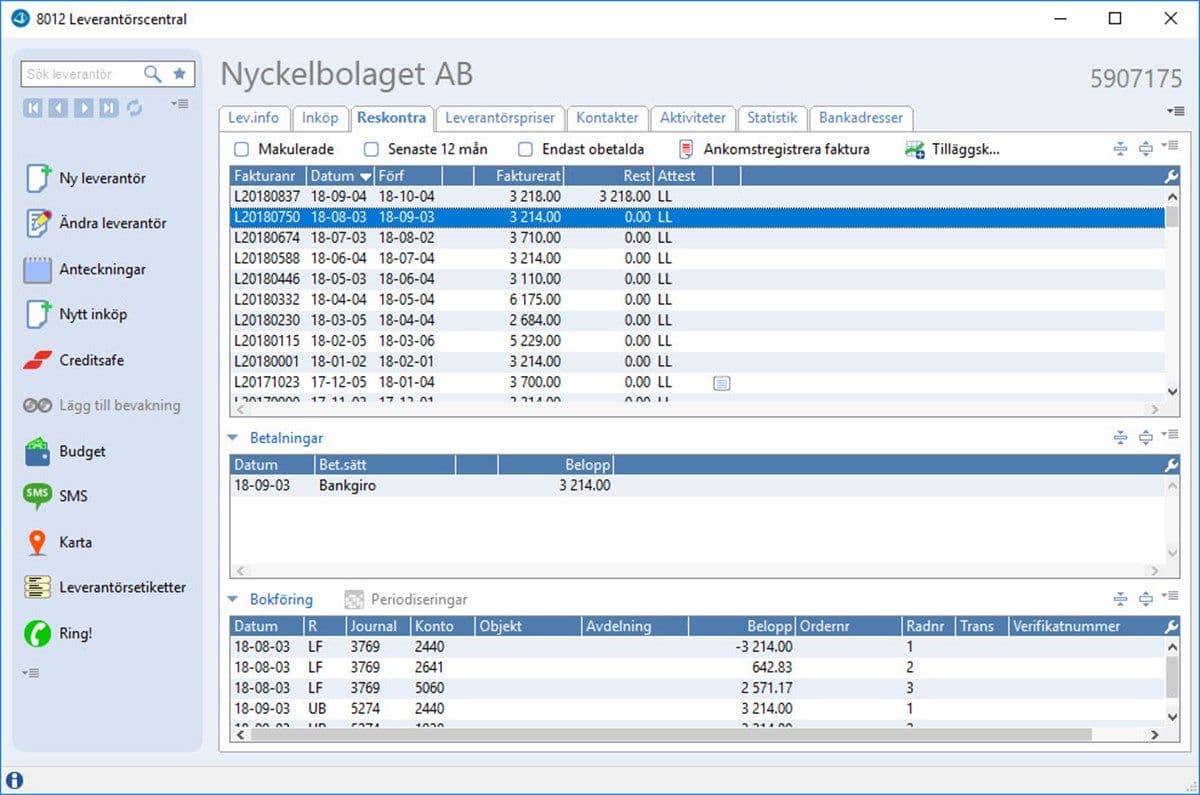The width and height of the screenshot is (1200, 795).
Task: Open invoice section options menu
Action: pos(1172,147)
